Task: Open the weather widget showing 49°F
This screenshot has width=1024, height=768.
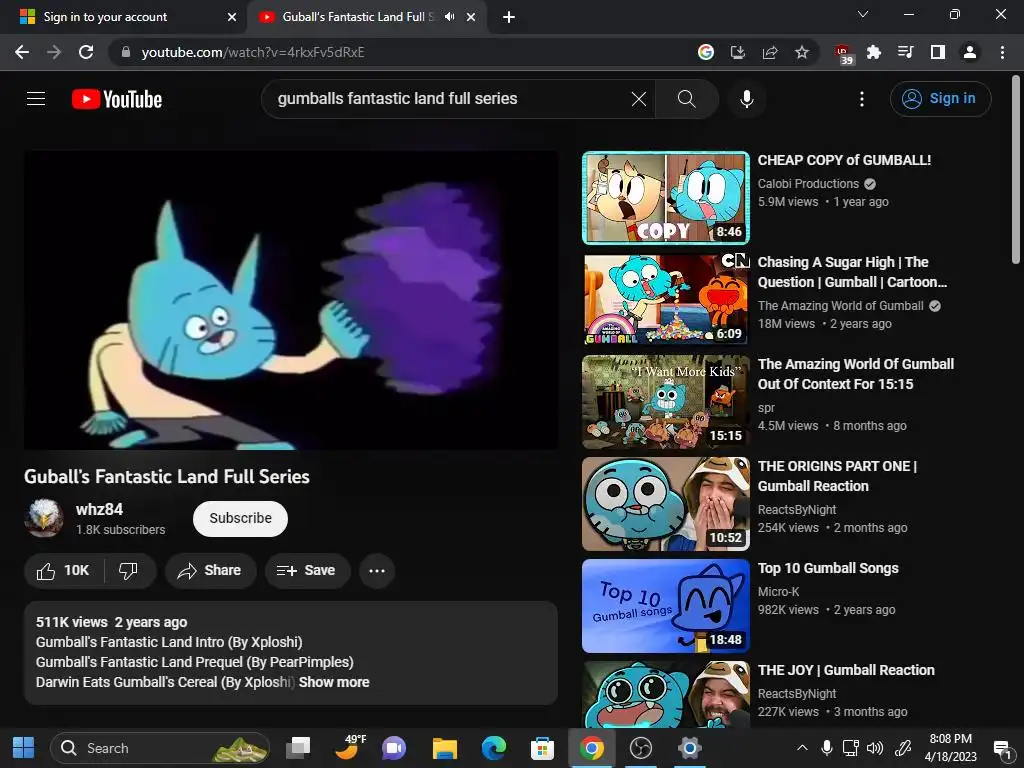Action: (349, 748)
